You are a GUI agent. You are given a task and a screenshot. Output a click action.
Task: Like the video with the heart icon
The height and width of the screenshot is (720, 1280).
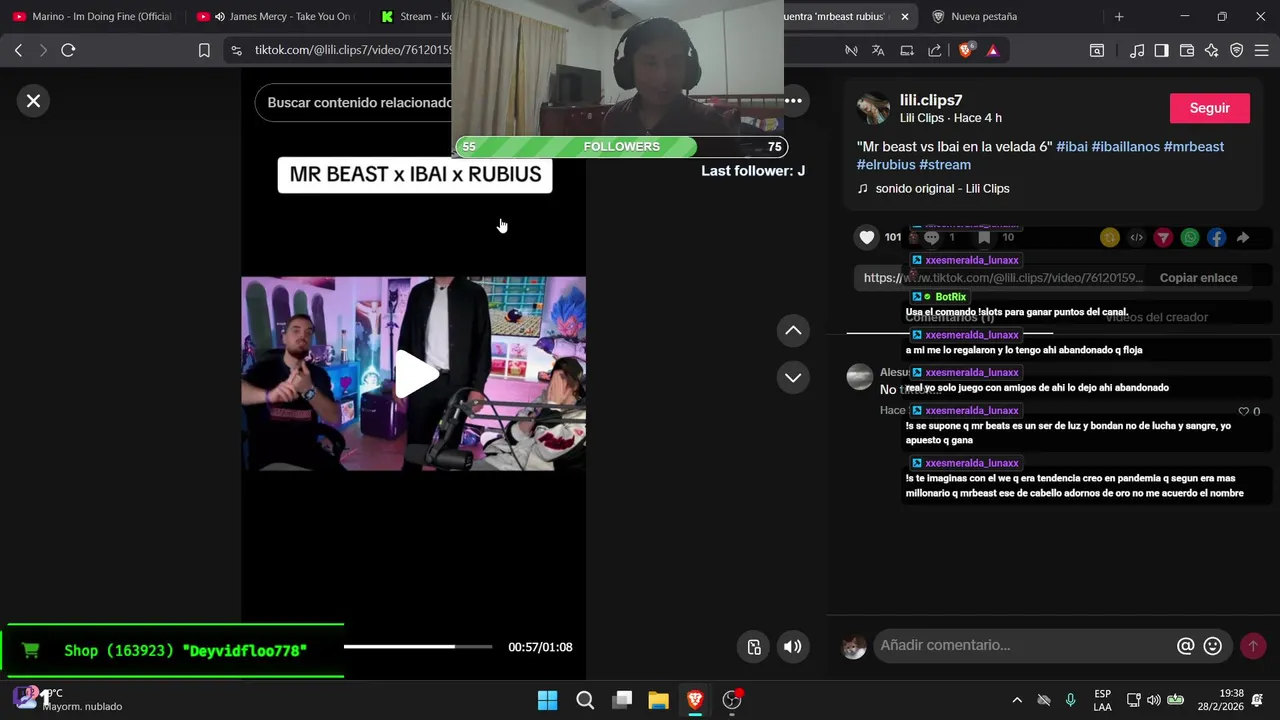[867, 237]
